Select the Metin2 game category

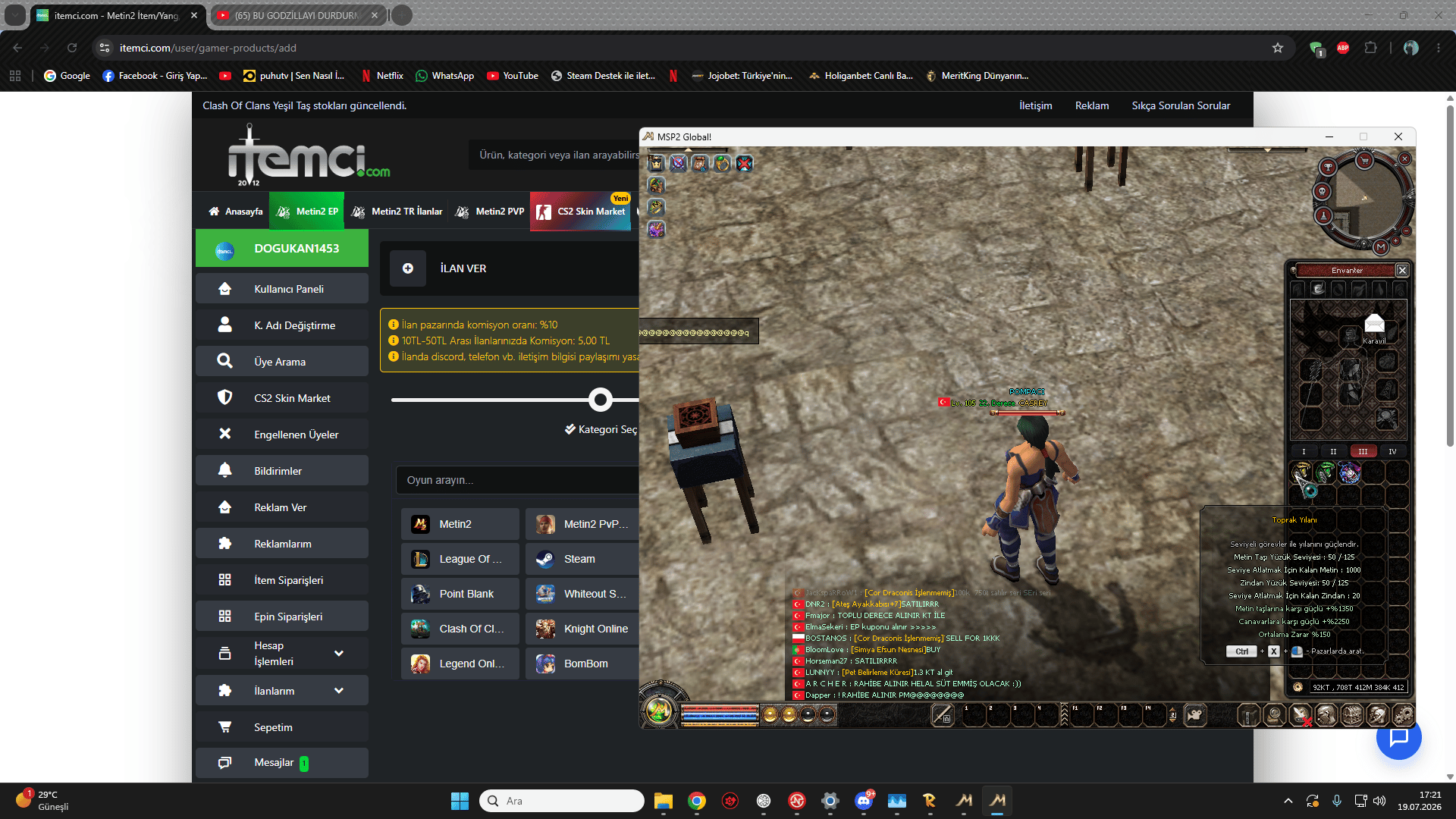point(460,524)
